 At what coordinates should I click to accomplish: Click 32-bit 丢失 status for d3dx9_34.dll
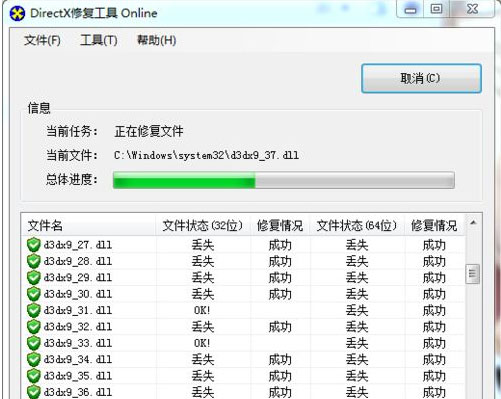203,359
